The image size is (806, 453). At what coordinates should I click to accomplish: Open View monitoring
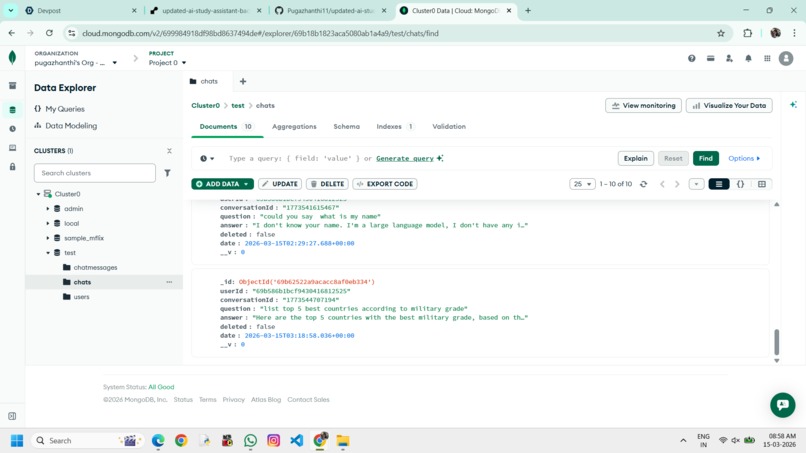pos(643,105)
